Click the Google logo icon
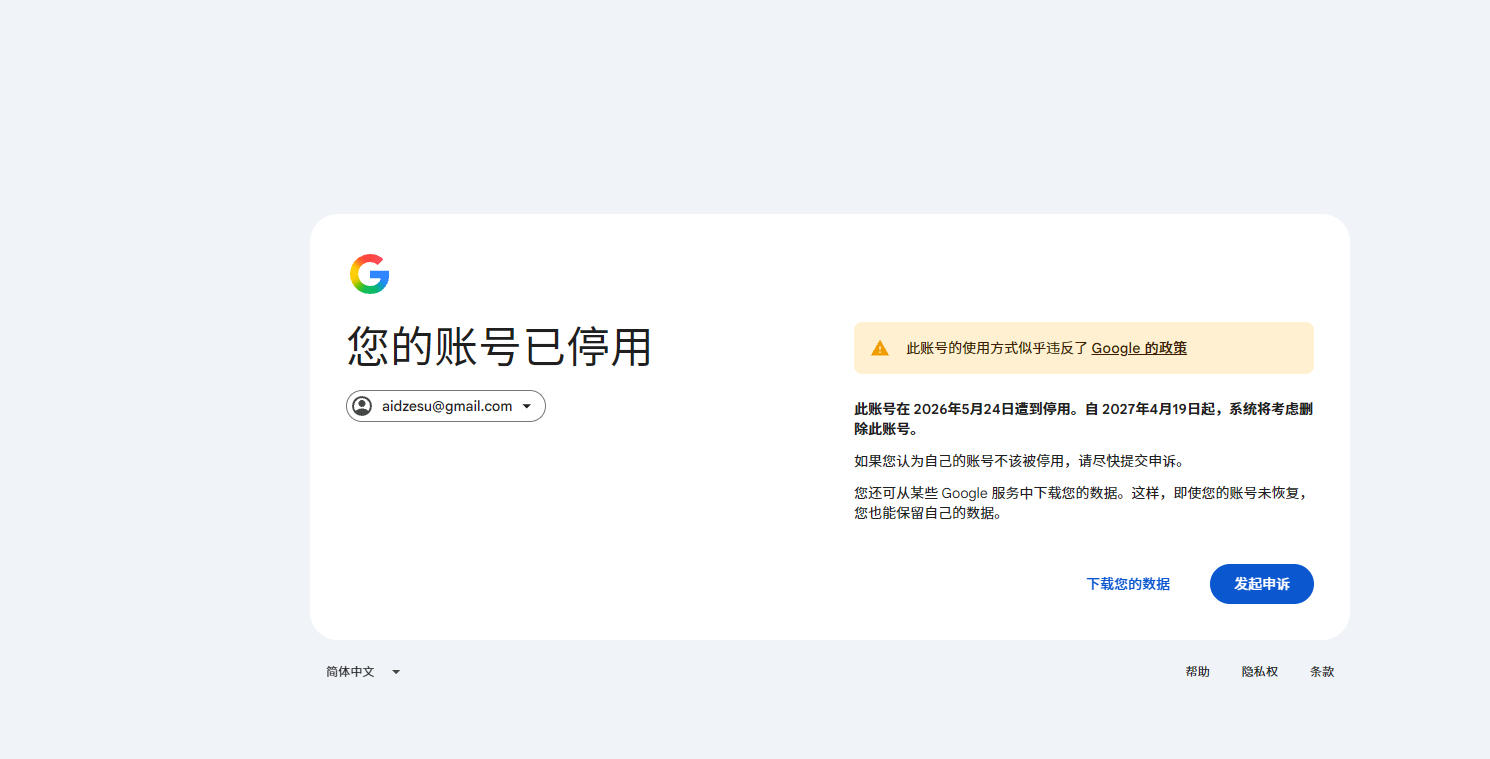 (x=369, y=274)
